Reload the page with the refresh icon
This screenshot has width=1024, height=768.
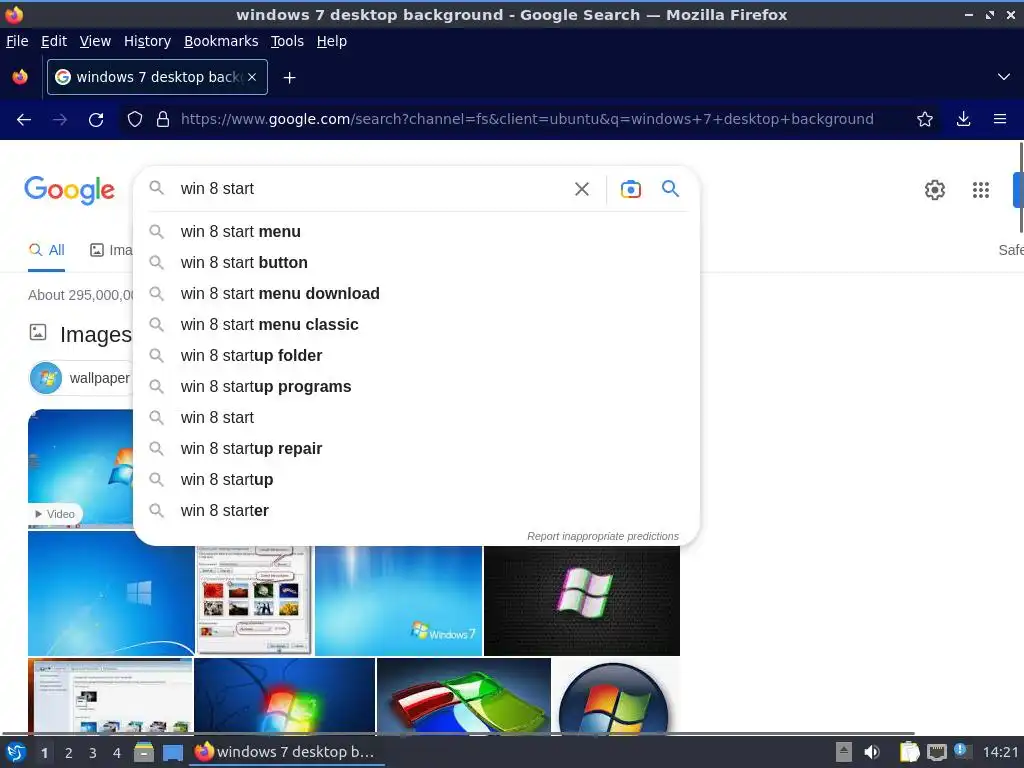pyautogui.click(x=96, y=120)
